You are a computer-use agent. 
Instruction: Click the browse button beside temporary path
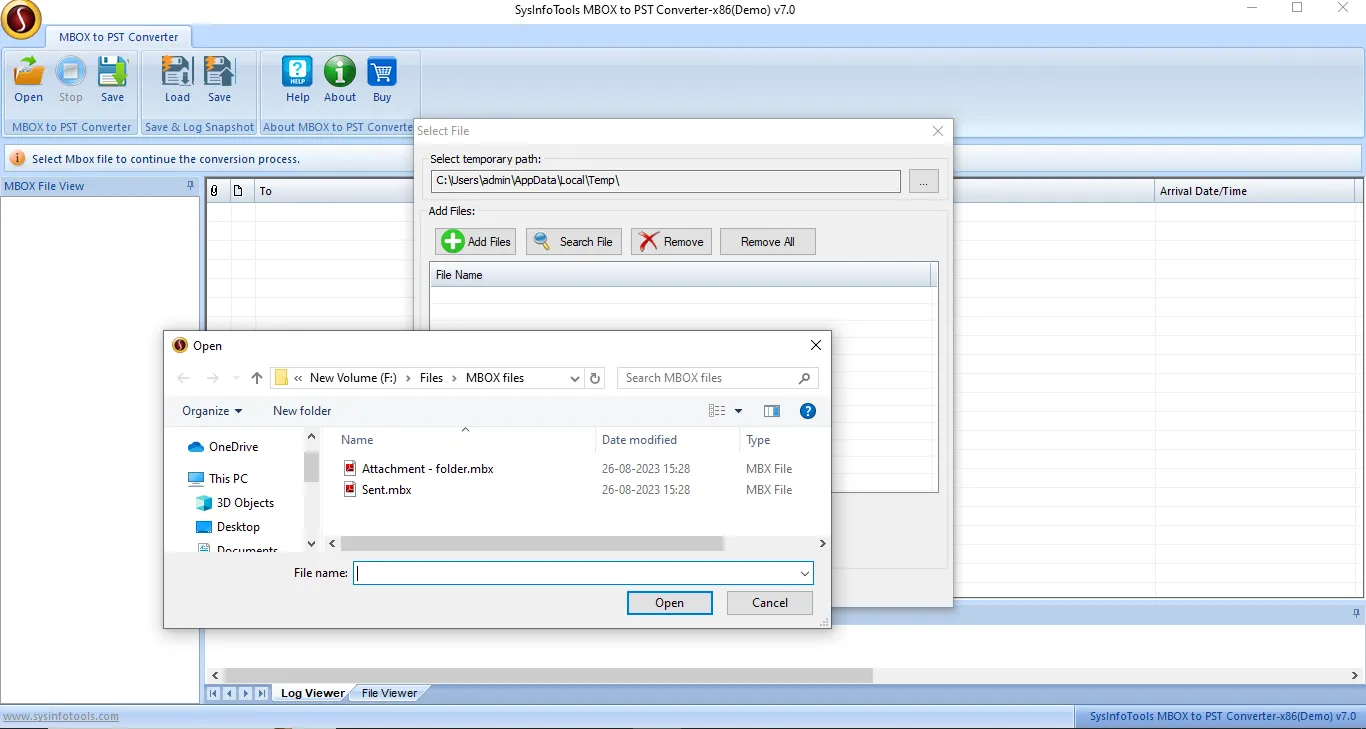924,181
